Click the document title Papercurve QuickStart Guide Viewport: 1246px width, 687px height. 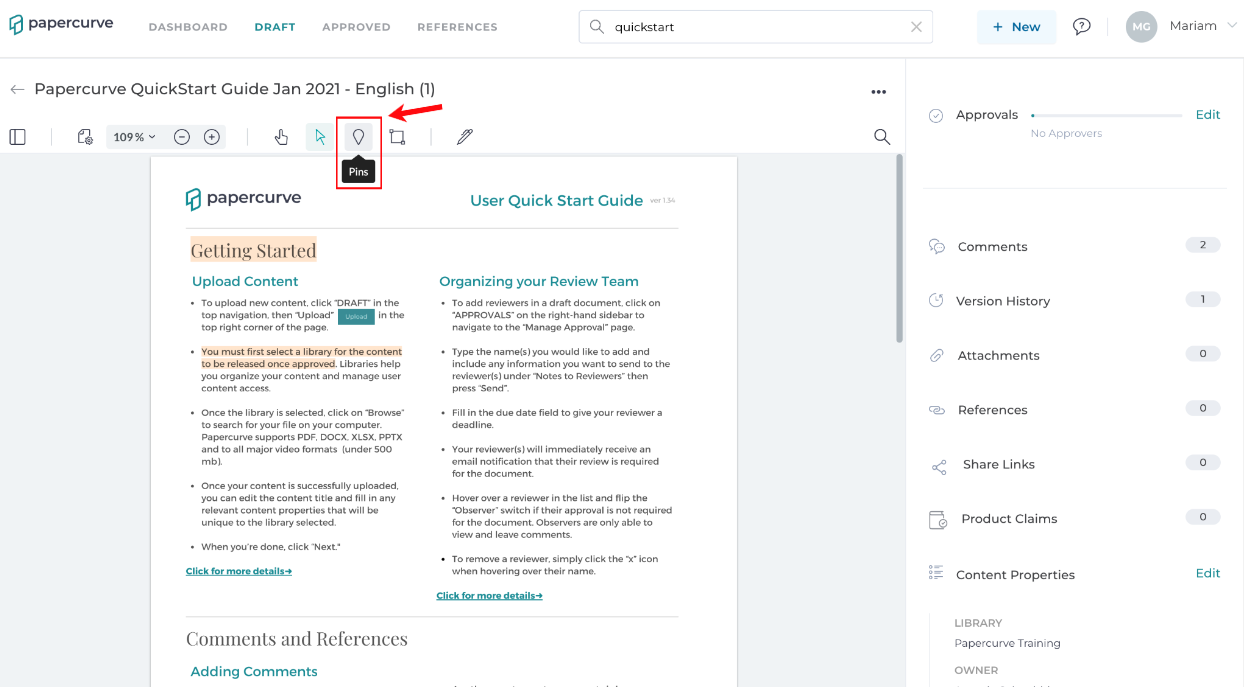(x=235, y=89)
